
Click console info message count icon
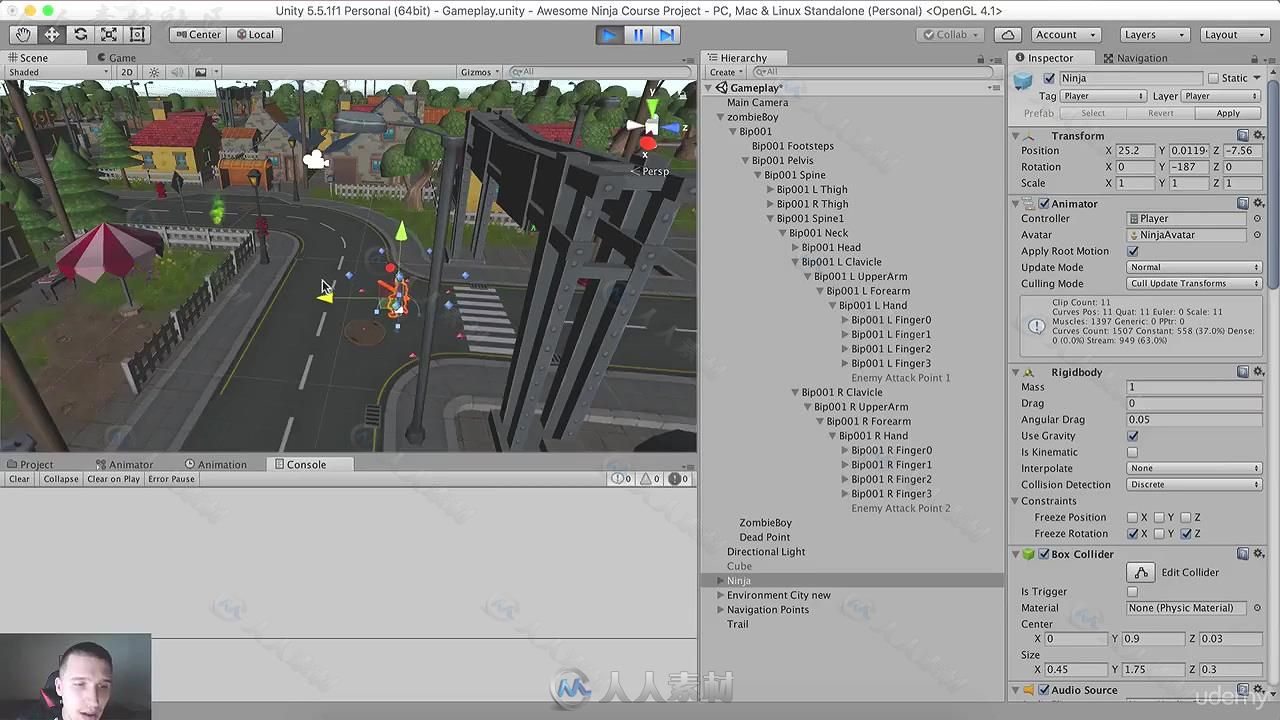click(622, 479)
